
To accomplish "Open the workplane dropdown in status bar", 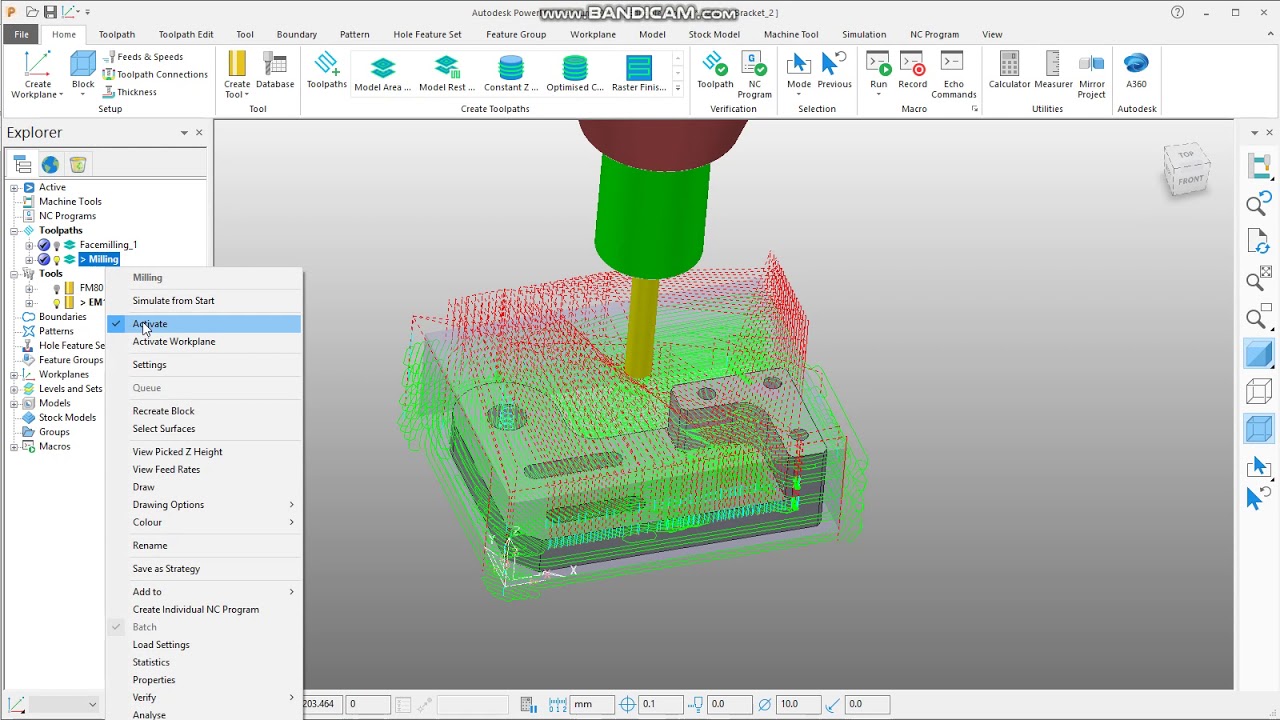I will pos(92,704).
